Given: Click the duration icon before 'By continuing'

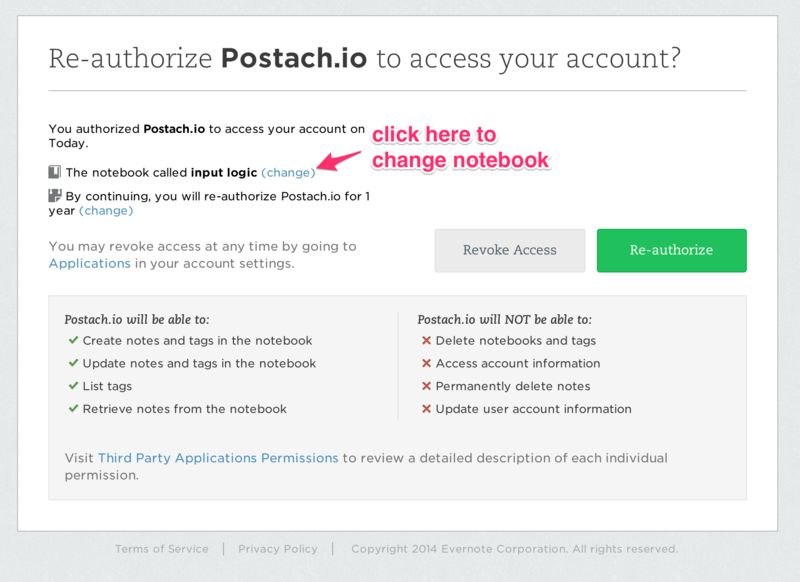Looking at the screenshot, I should coord(55,196).
